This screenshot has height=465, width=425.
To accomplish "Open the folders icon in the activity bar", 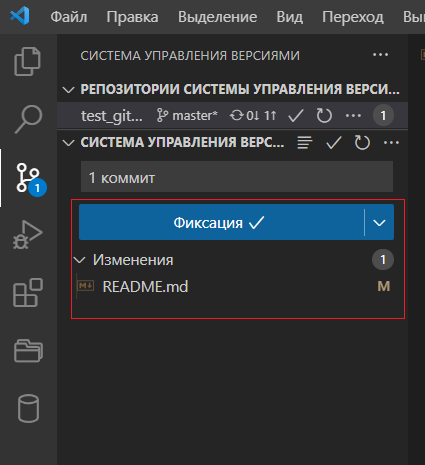I will pos(28,351).
